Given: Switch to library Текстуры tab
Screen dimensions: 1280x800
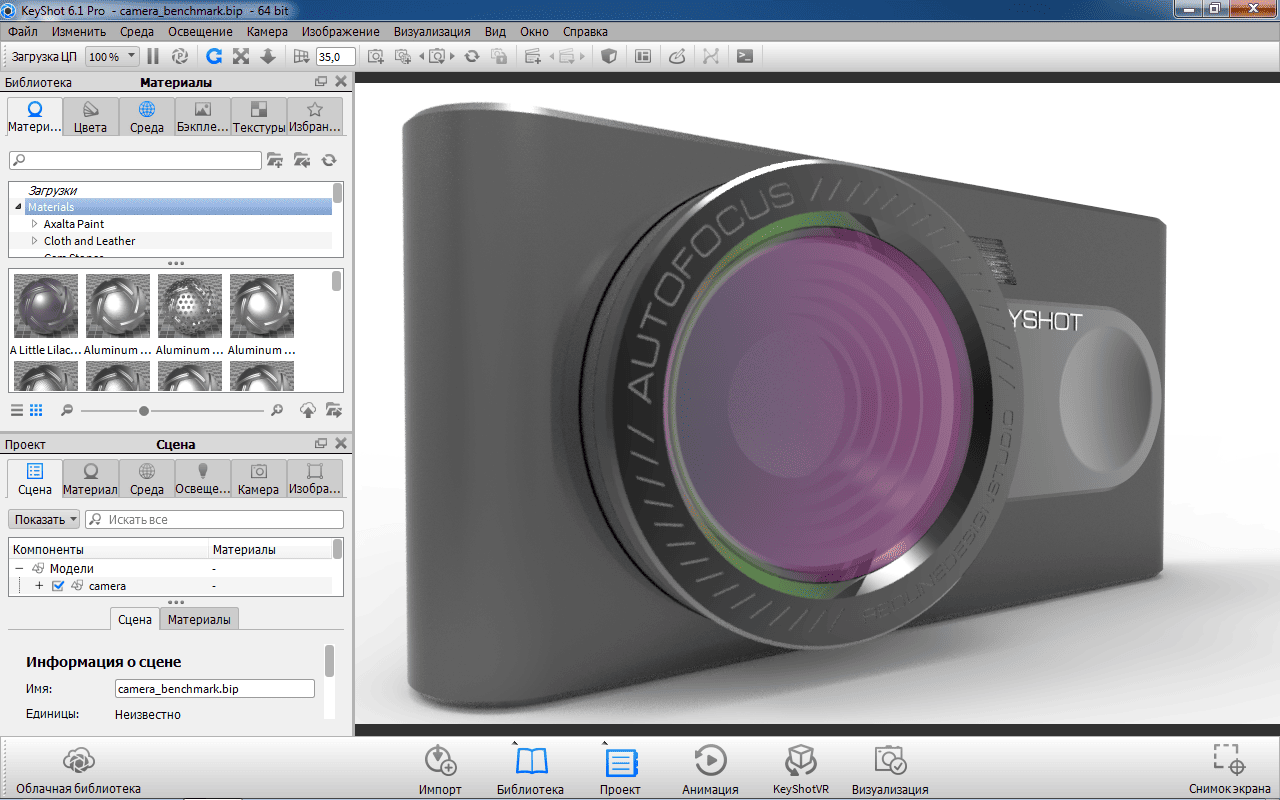Looking at the screenshot, I should [x=259, y=117].
